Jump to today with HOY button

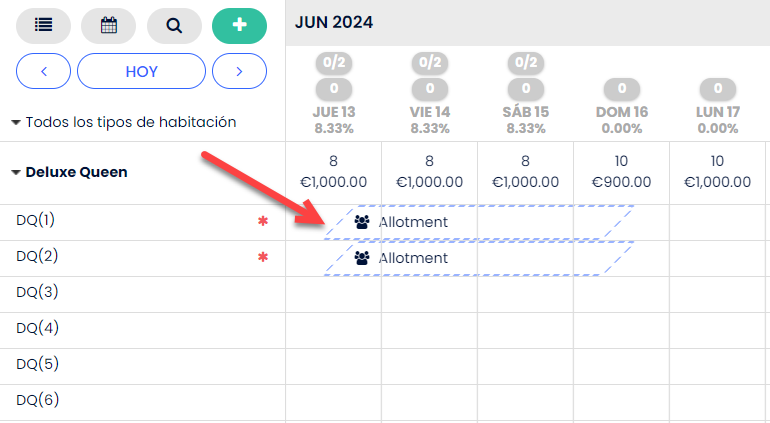141,71
